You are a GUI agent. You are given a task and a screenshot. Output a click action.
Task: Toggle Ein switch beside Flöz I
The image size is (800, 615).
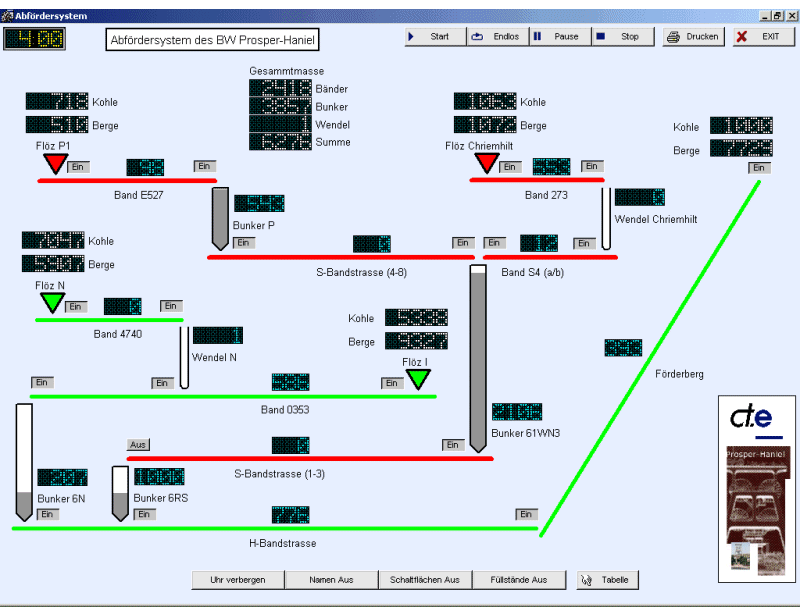[392, 383]
